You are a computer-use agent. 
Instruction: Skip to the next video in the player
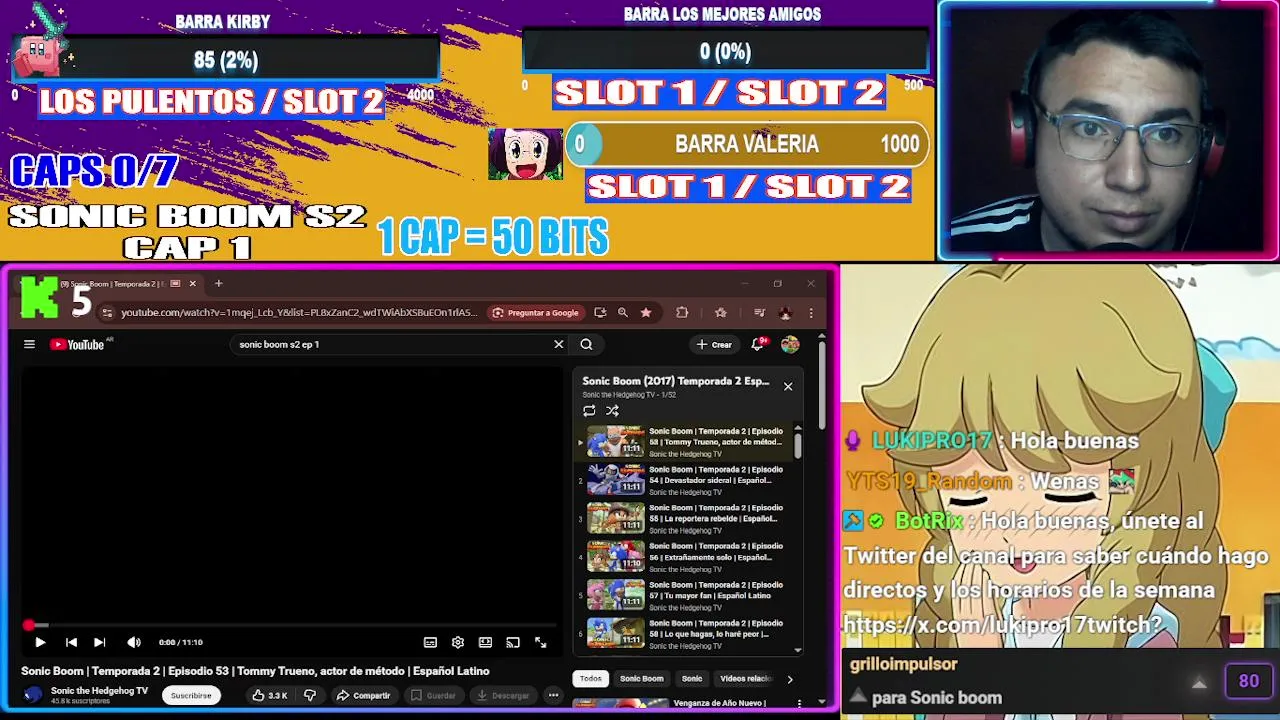tap(99, 642)
